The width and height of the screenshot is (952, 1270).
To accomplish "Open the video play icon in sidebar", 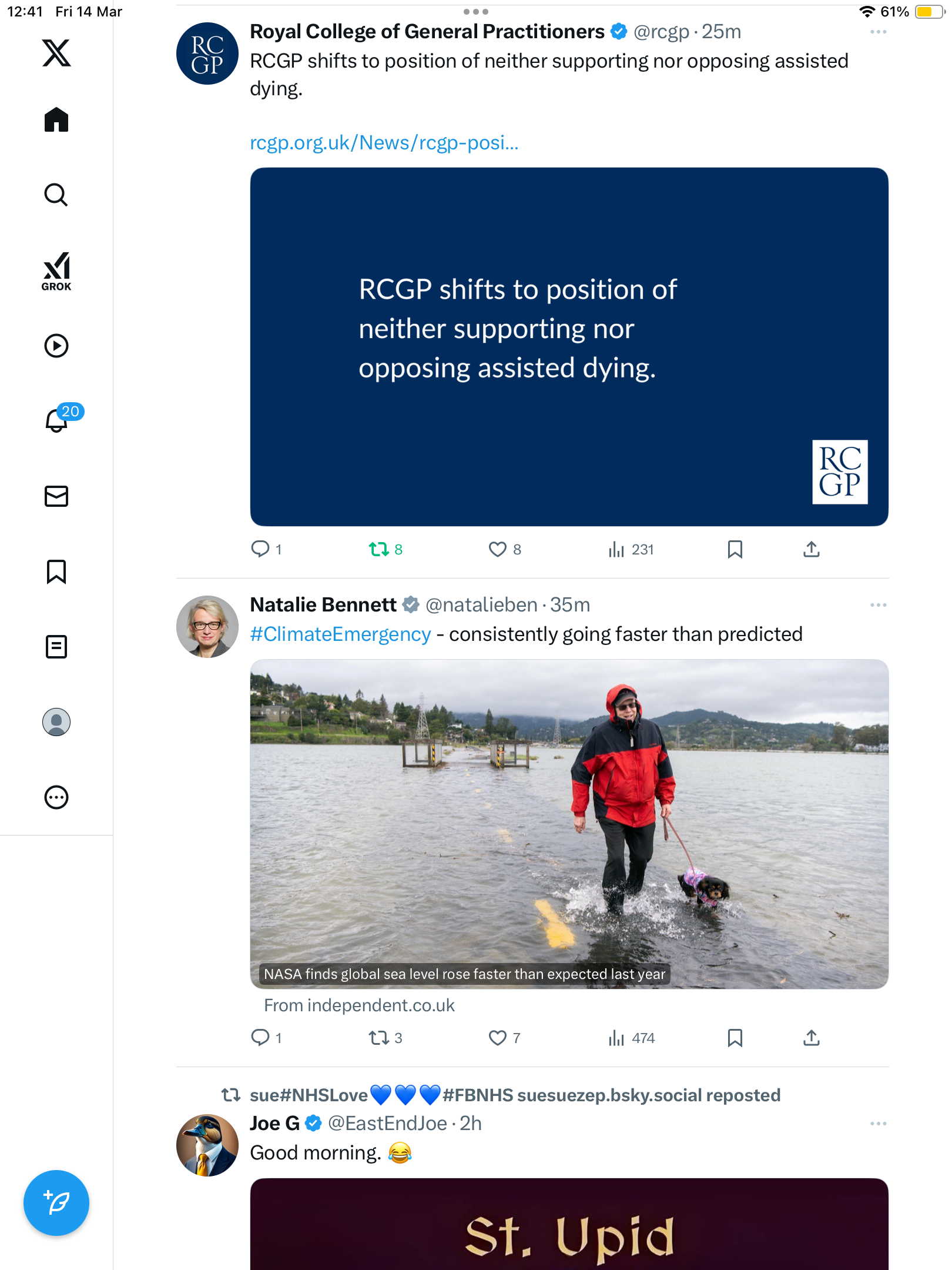I will click(56, 346).
